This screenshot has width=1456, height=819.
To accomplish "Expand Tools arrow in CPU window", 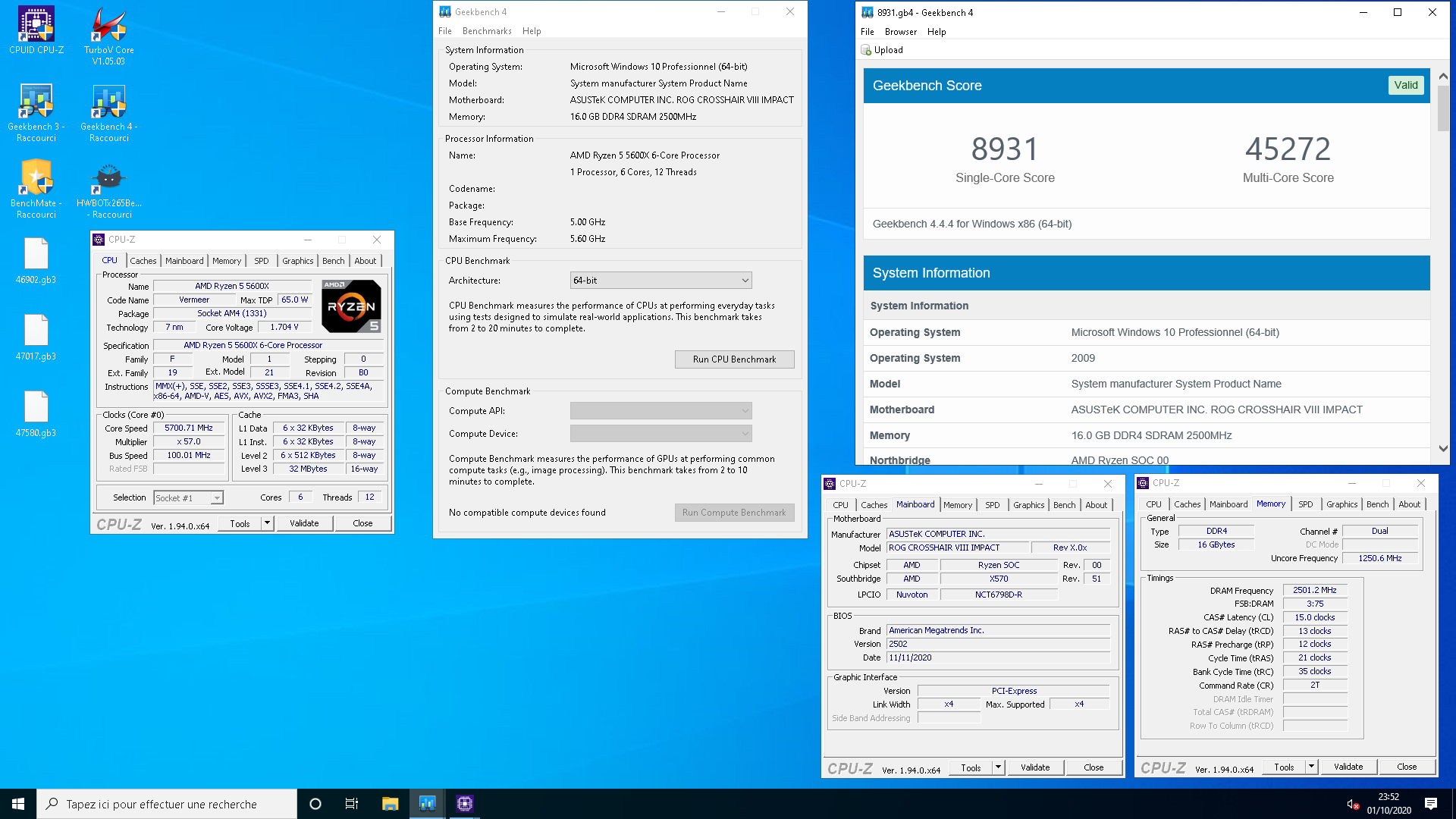I will click(267, 523).
